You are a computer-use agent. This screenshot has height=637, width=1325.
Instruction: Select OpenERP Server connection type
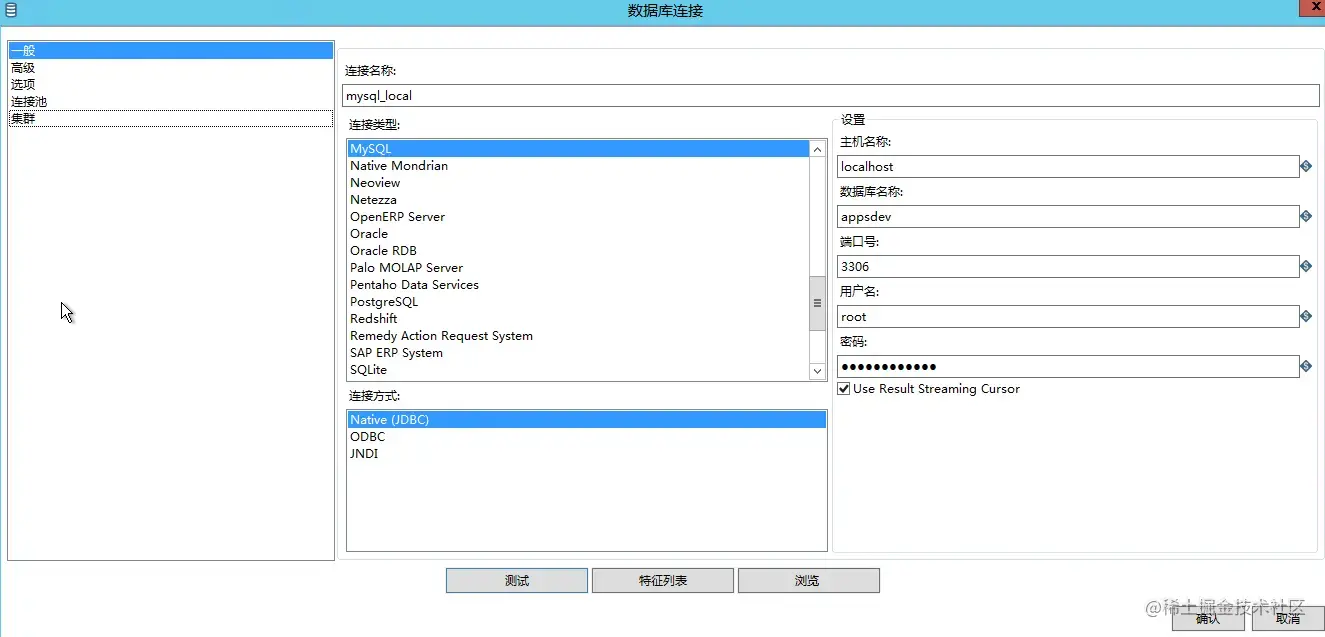pyautogui.click(x=578, y=217)
